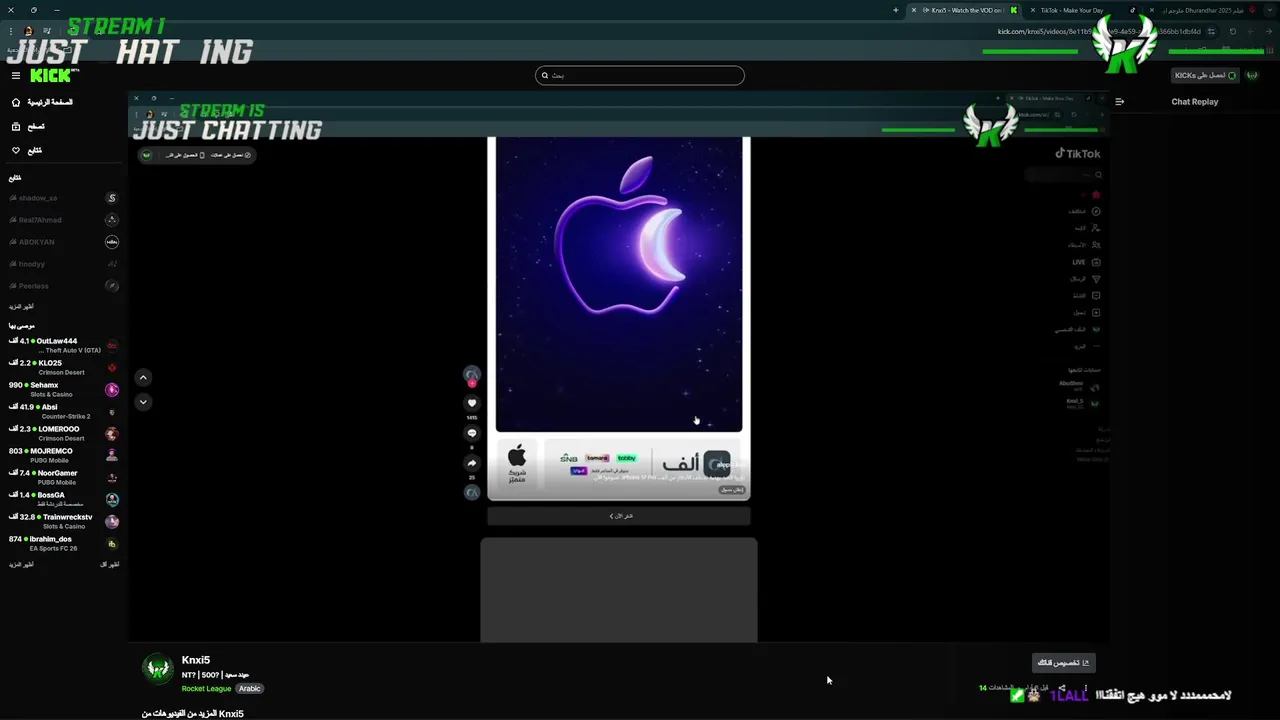The image size is (1280, 720).
Task: Go to previous TikTok video up arrow
Action: pyautogui.click(x=143, y=377)
